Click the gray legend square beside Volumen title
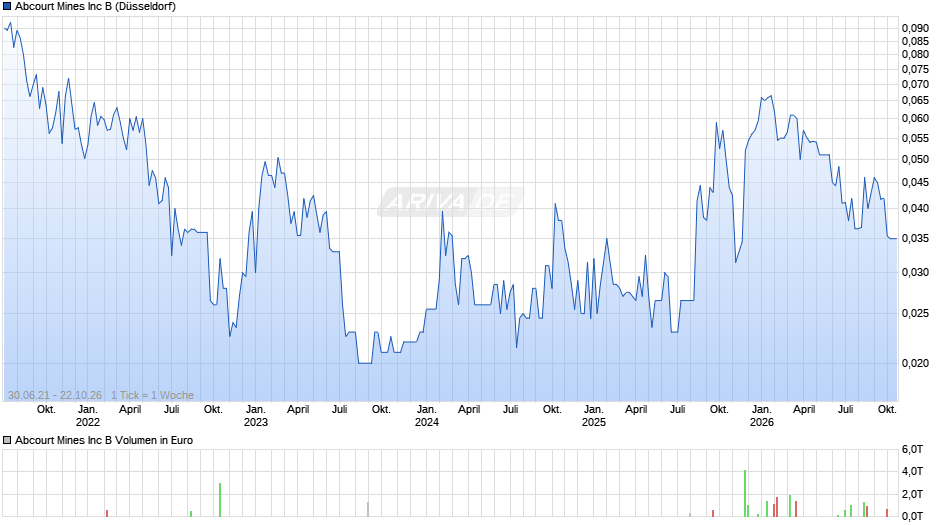 click(x=7, y=440)
